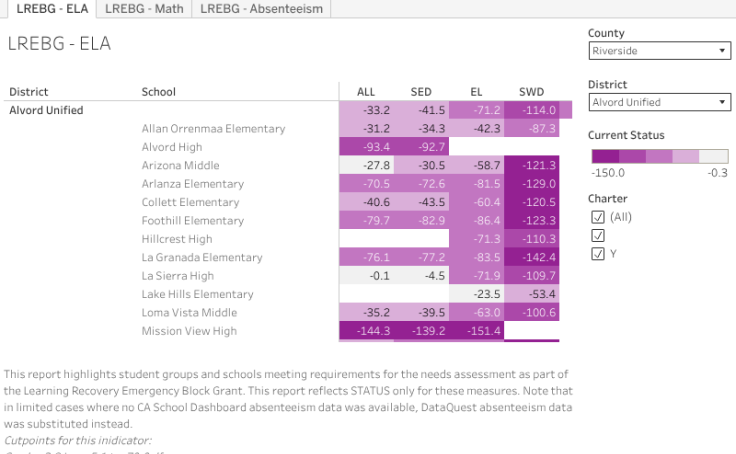Click the darkest purple Current Status swatch
This screenshot has width=736, height=454.
605,156
